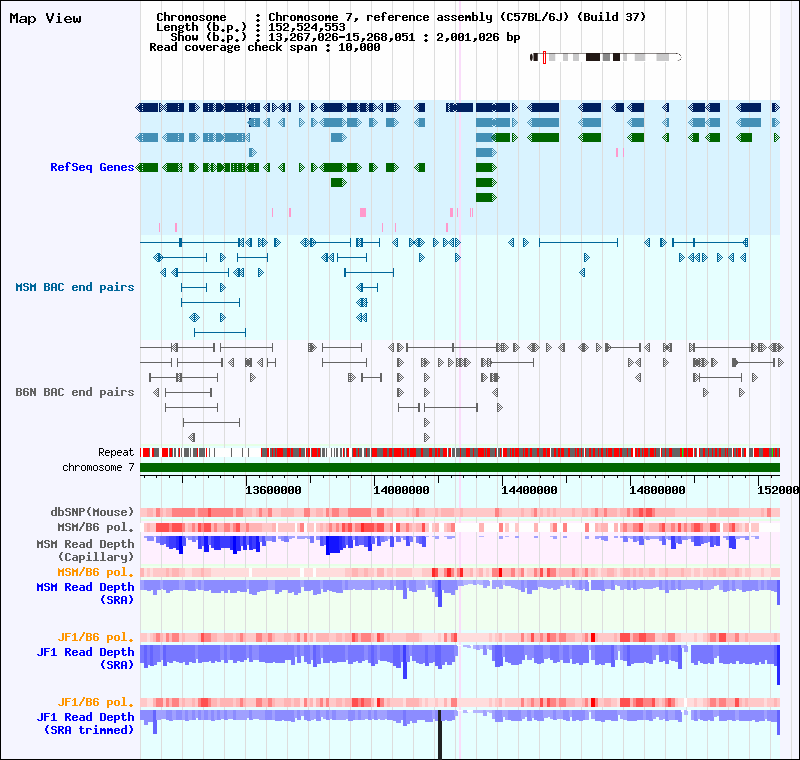Click the 14400000 ruler position label
800x760 pixels.
(530, 490)
